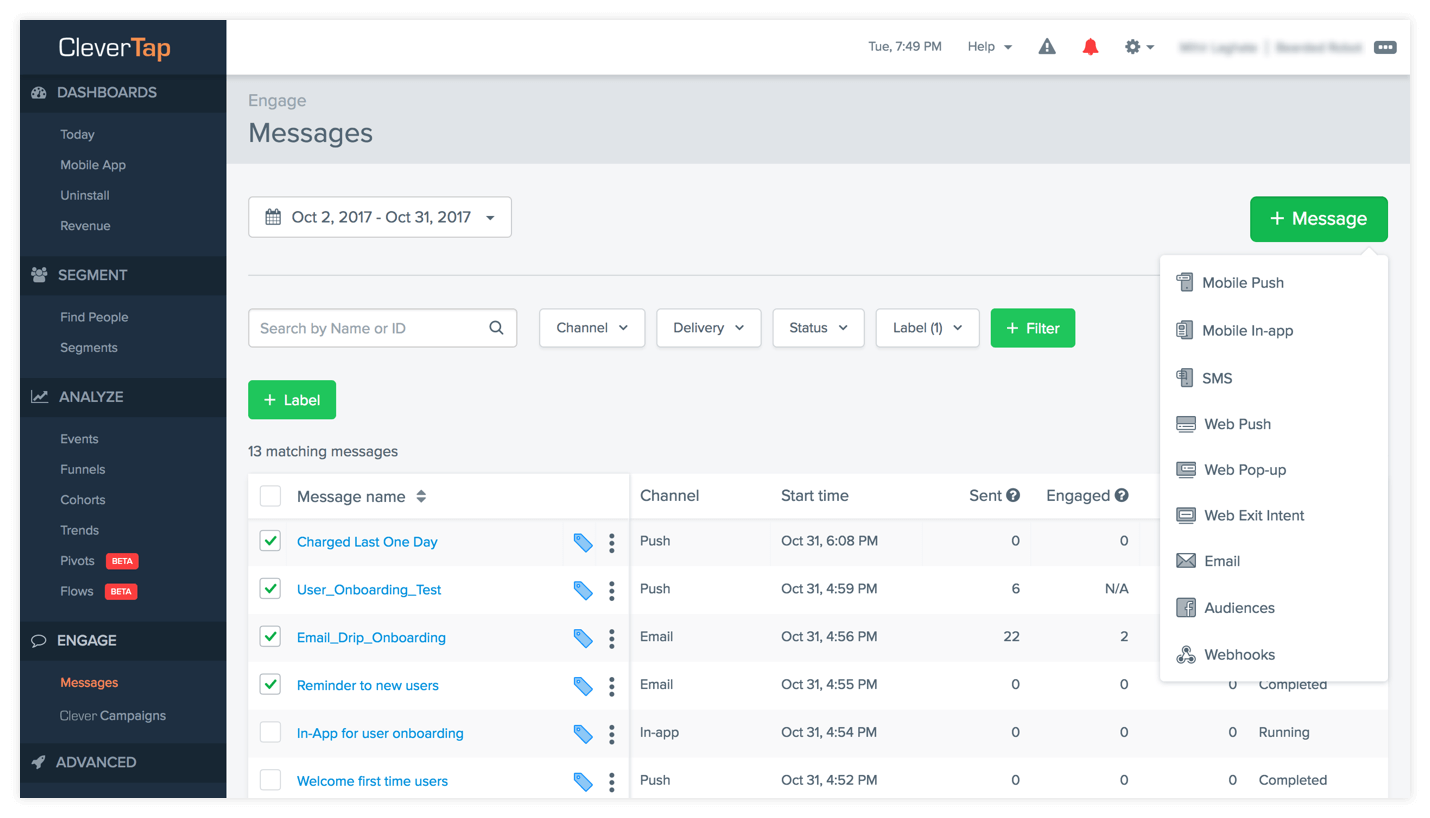
Task: Check the select-all checkbox in the table header
Action: (269, 495)
